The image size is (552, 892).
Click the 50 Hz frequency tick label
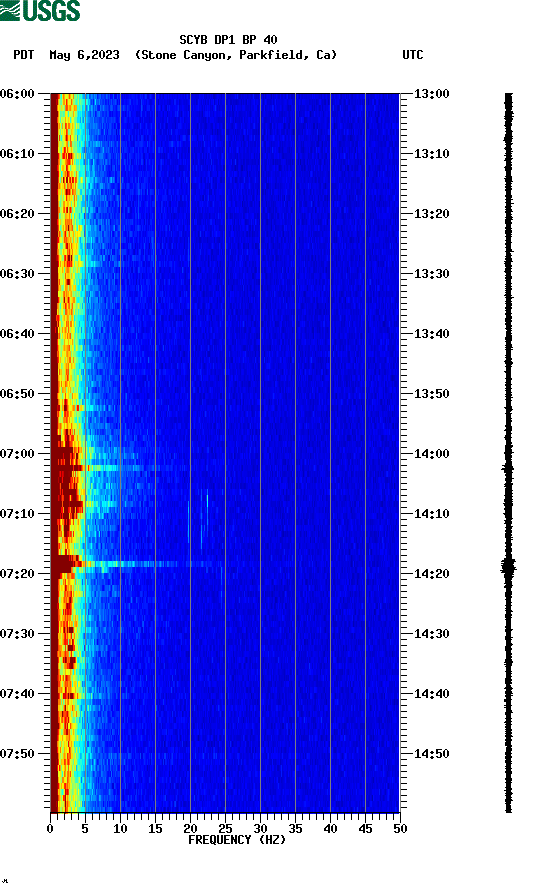click(x=400, y=829)
